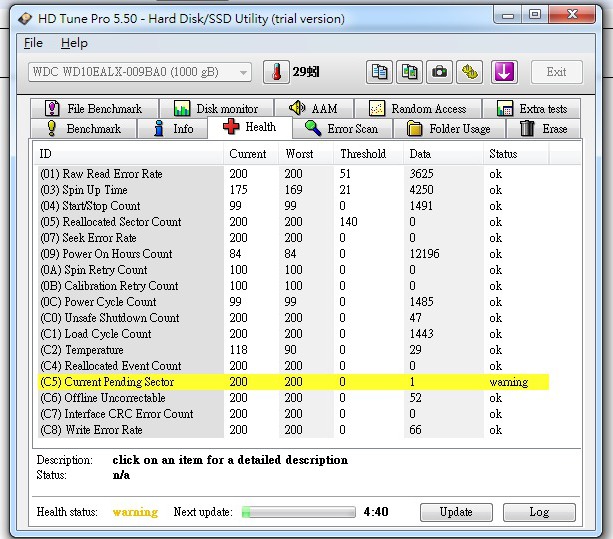The height and width of the screenshot is (539, 613).
Task: Sort by the Threshold column header
Action: pos(368,154)
